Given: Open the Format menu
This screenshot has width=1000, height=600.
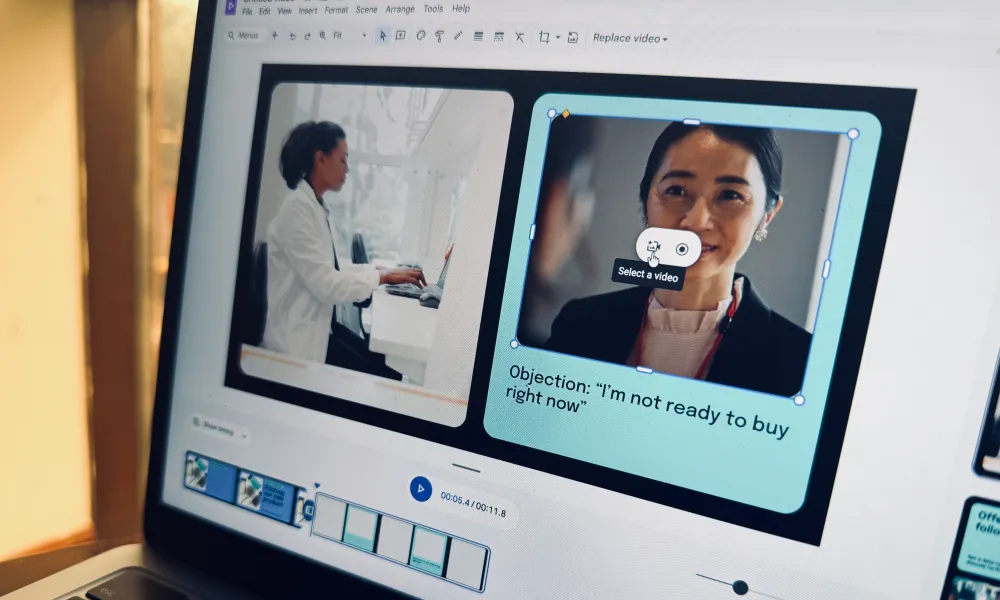Looking at the screenshot, I should [336, 10].
